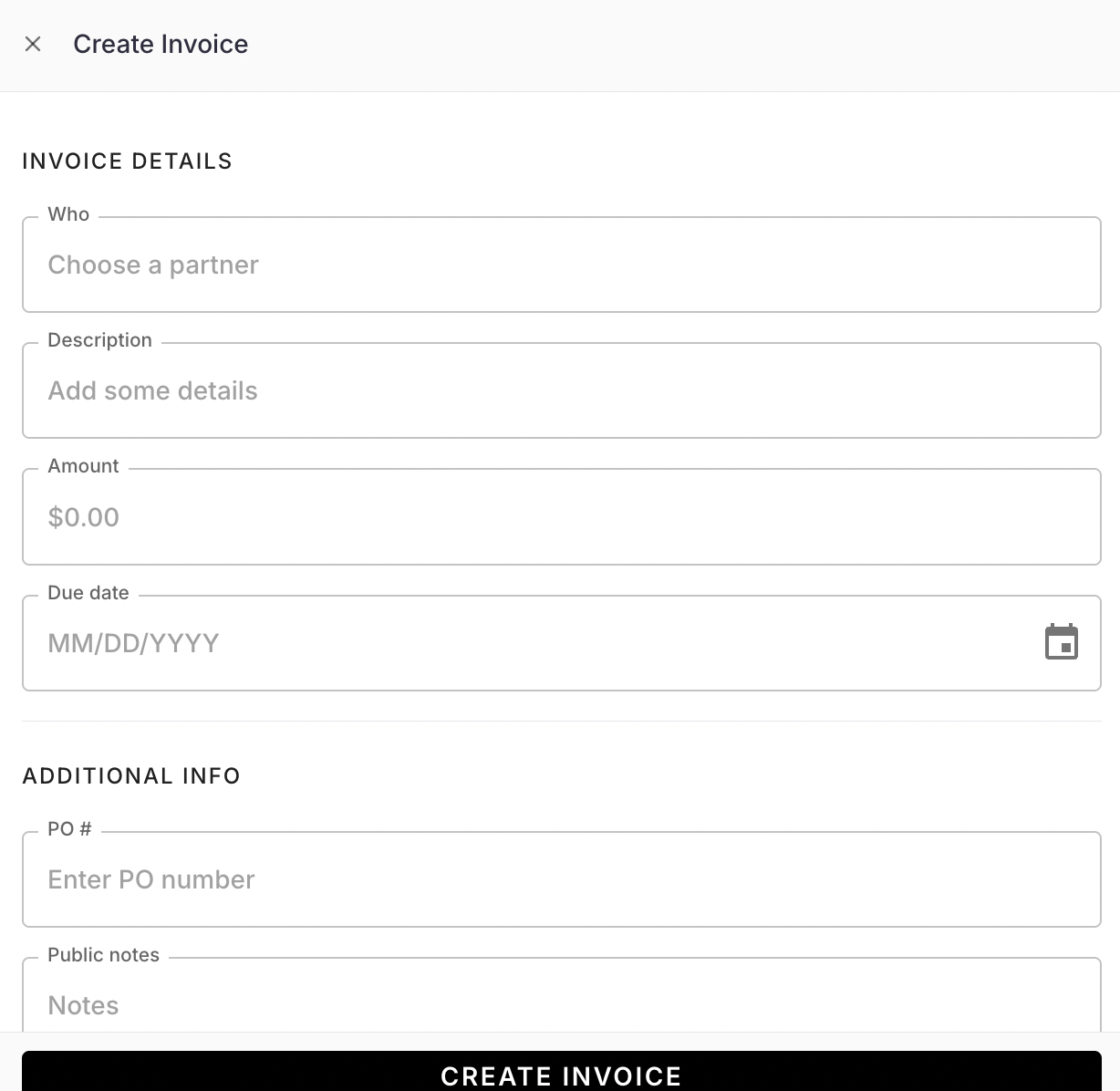Click the Public notes text field
1120x1091 pixels.
tap(561, 1003)
